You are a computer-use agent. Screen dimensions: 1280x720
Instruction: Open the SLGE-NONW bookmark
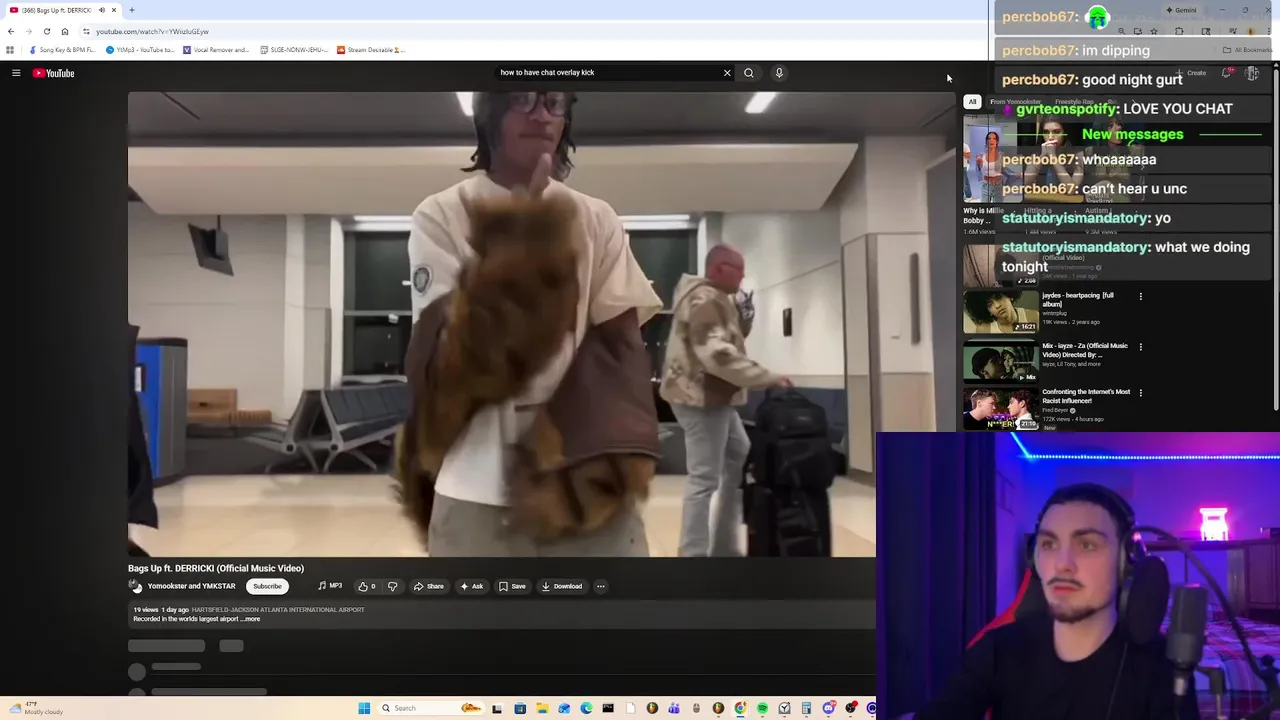[294, 50]
